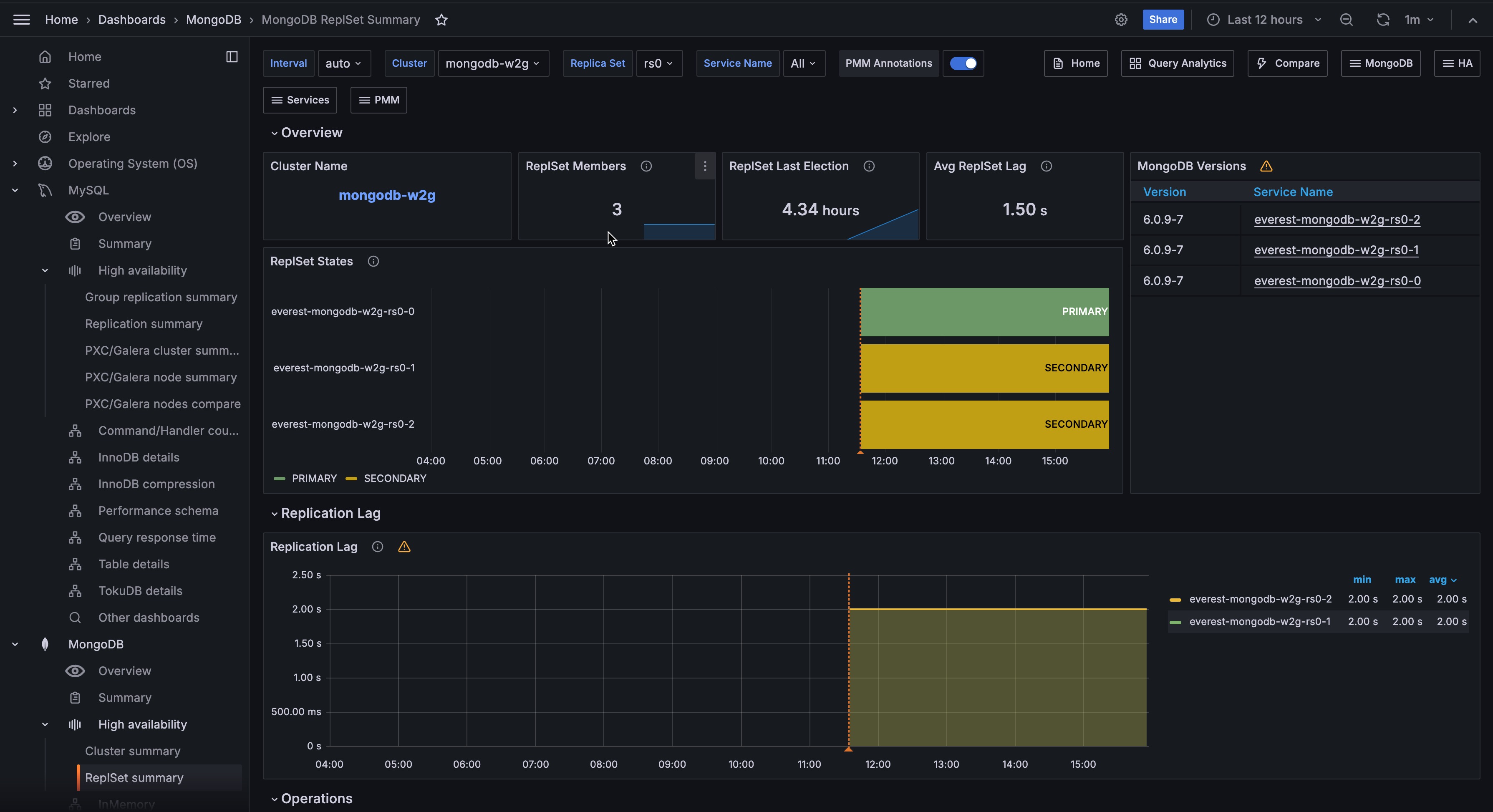
Task: Open Cluster summary in sidebar
Action: [133, 751]
